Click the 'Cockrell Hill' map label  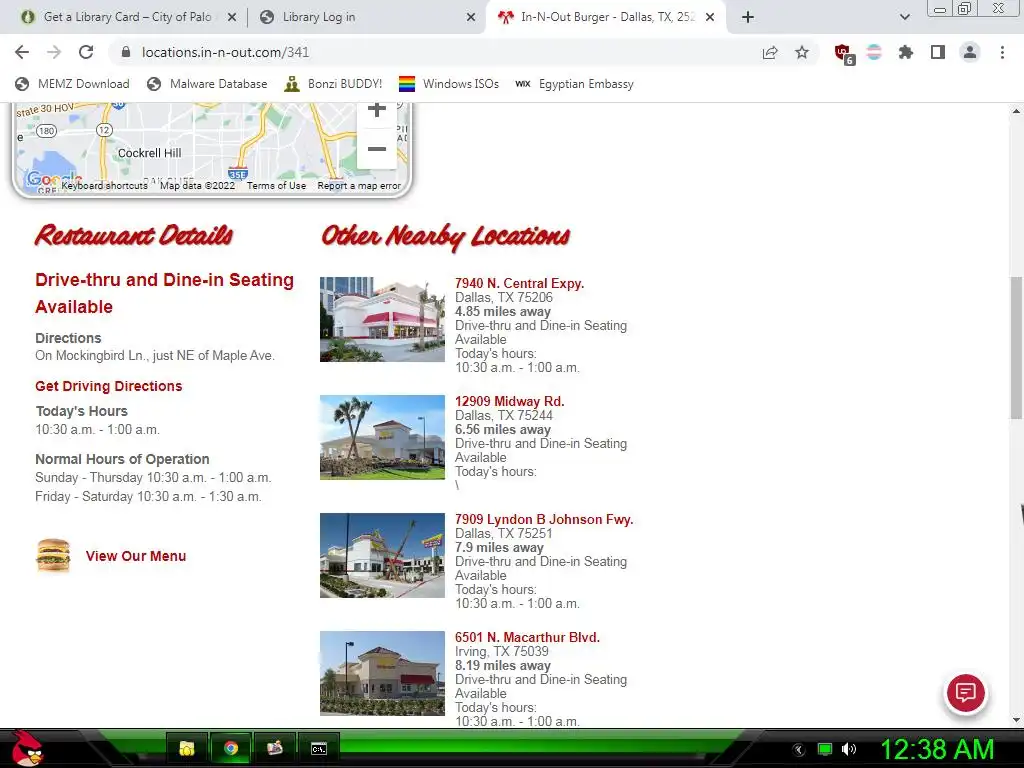150,153
